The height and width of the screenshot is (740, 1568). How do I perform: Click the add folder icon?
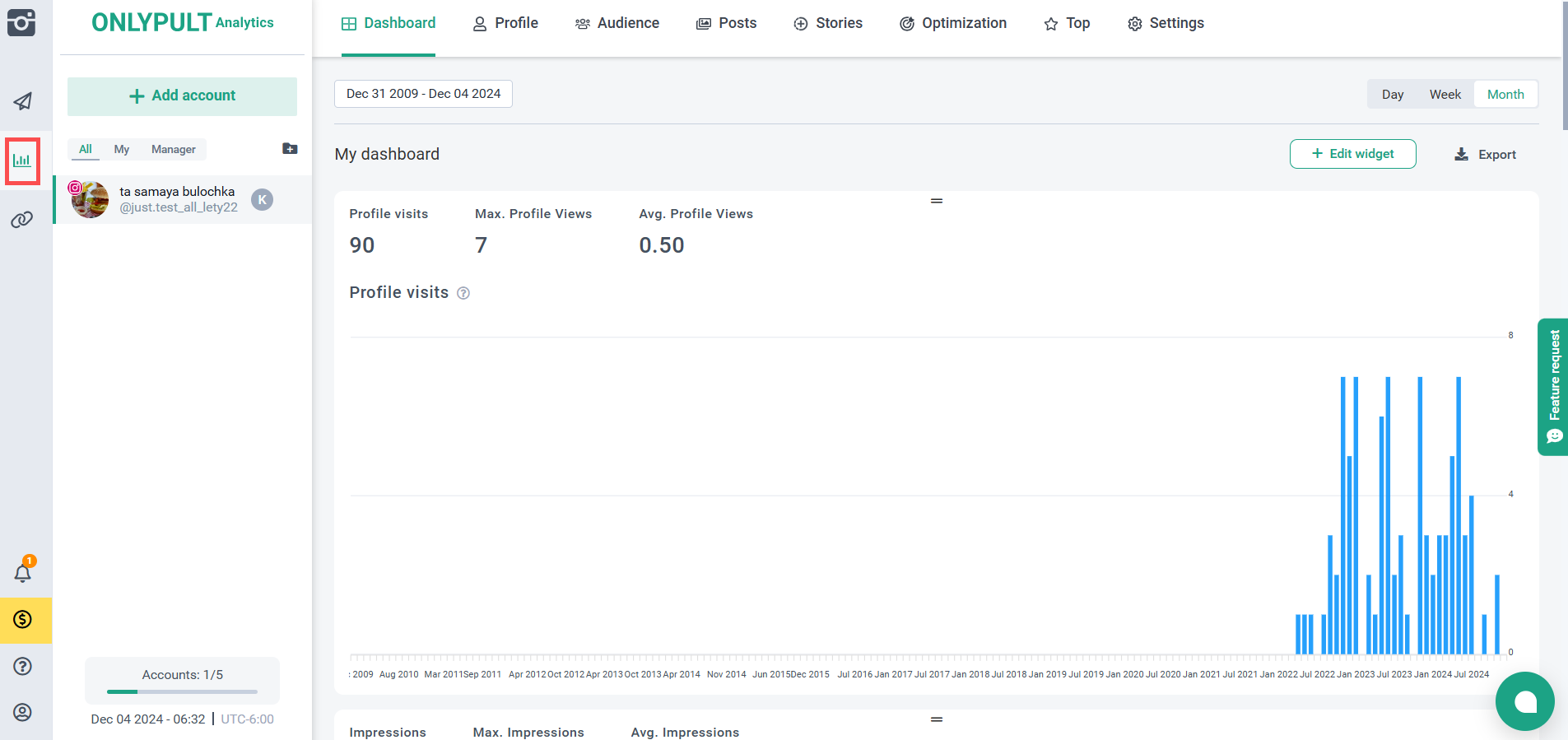[290, 149]
